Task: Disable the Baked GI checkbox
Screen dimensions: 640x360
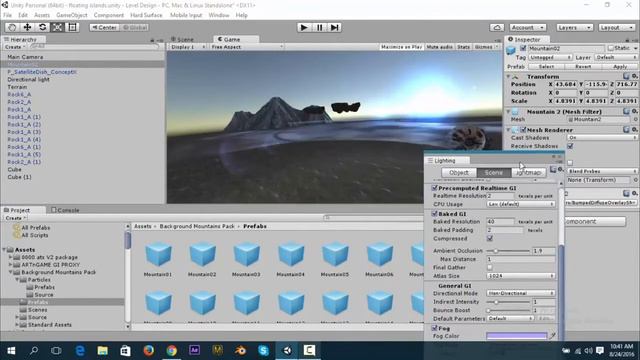Action: pyautogui.click(x=435, y=213)
